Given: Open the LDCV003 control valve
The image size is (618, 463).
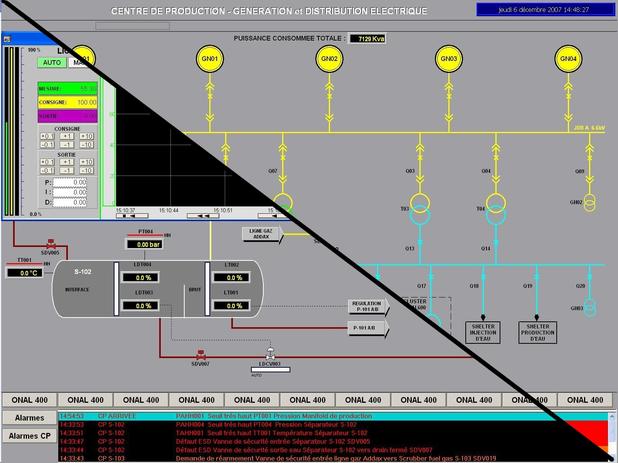Looking at the screenshot, I should coord(268,354).
